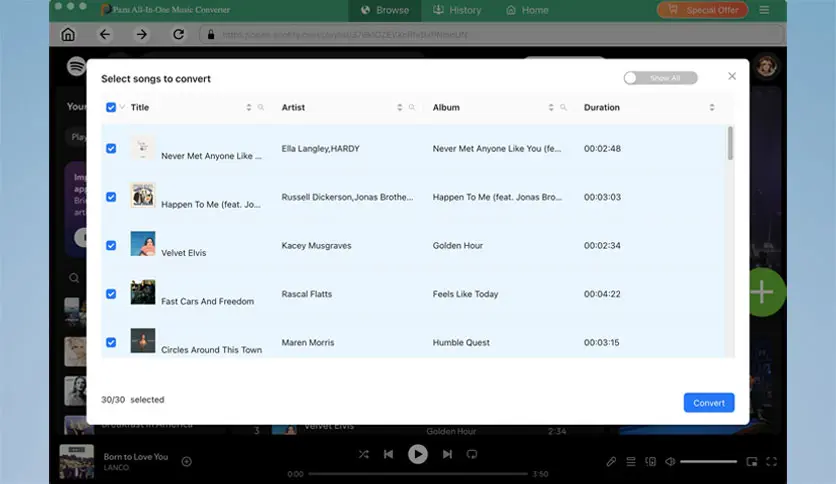
Task: Toggle the Show All switch
Action: tap(661, 78)
